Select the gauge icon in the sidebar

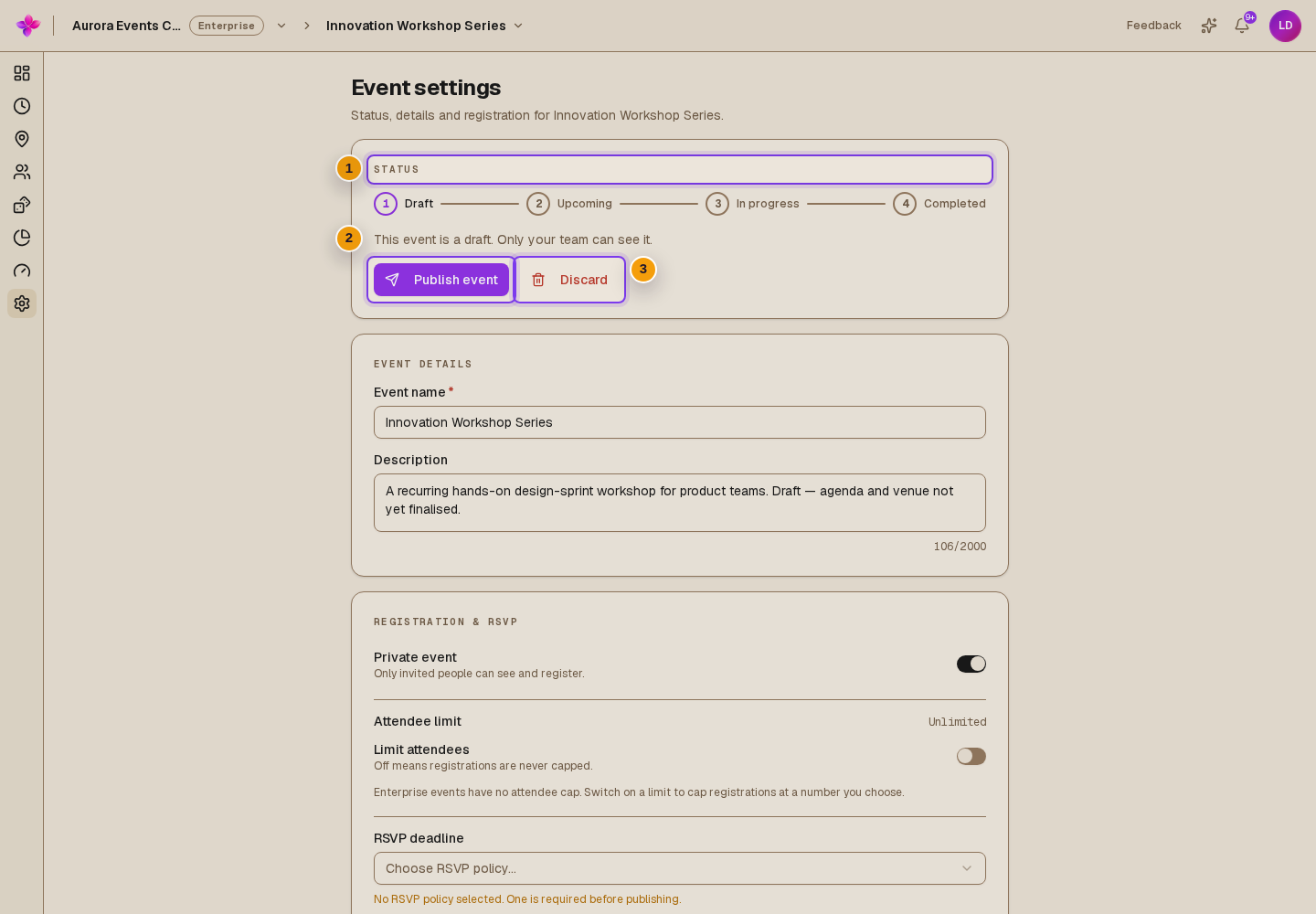22,271
